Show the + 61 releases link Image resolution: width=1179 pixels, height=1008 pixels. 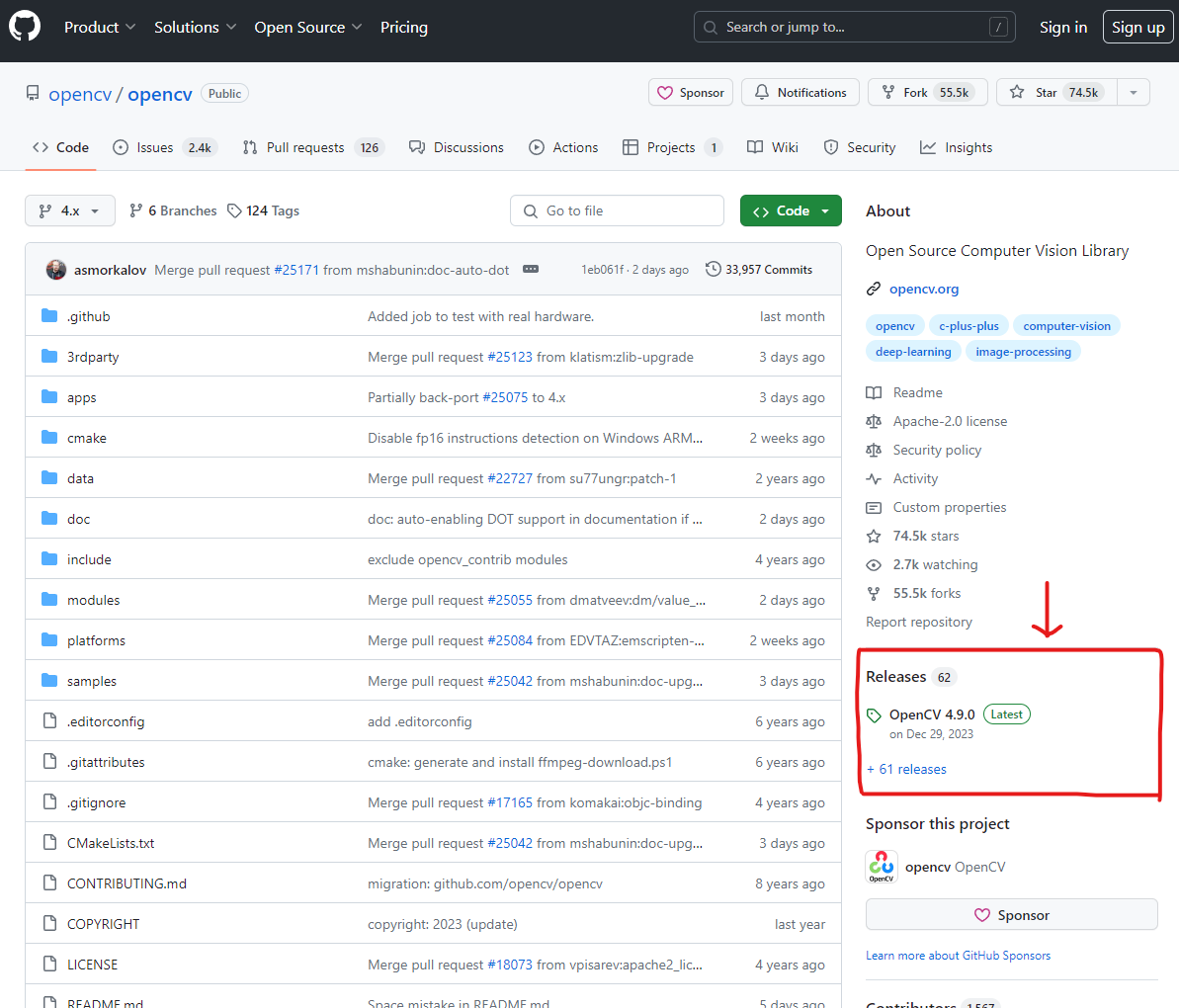coord(906,770)
